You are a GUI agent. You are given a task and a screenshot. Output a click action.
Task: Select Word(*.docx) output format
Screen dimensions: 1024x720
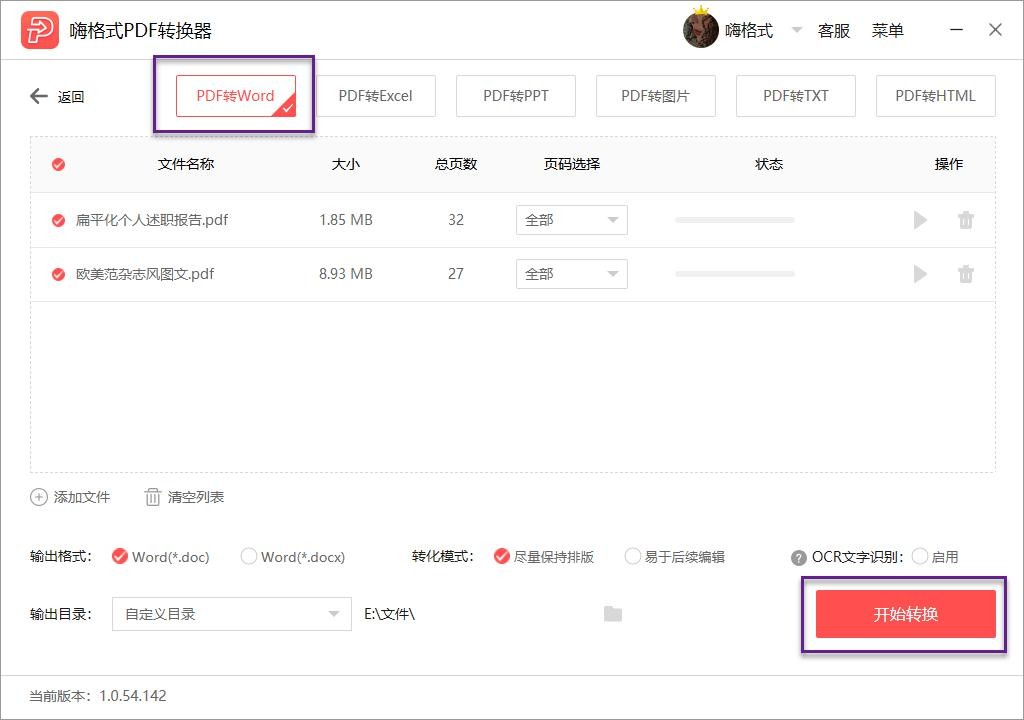[x=249, y=557]
